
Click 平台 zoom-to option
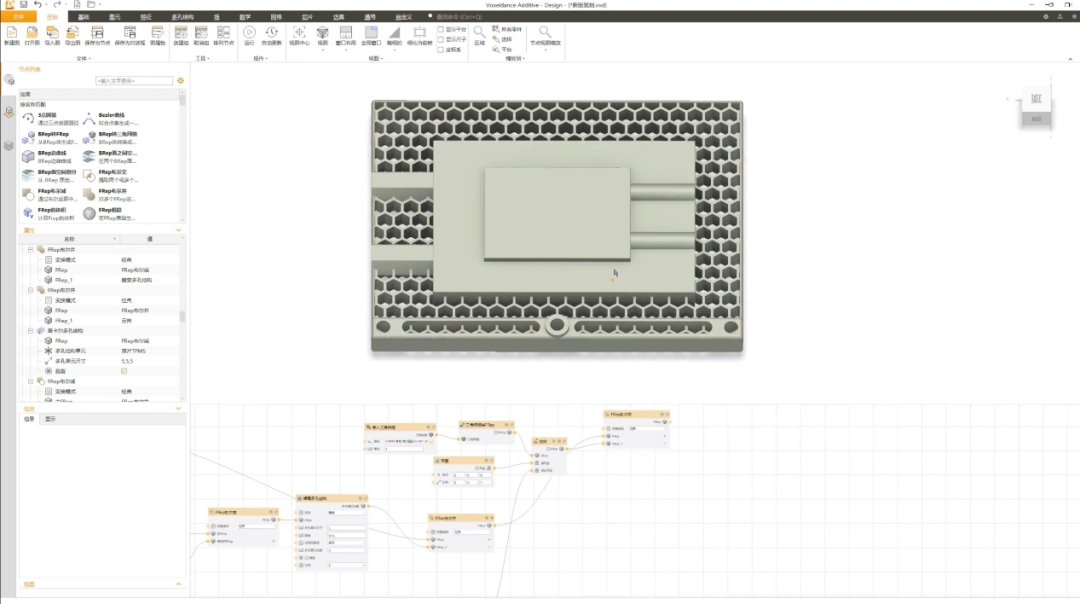pos(503,50)
